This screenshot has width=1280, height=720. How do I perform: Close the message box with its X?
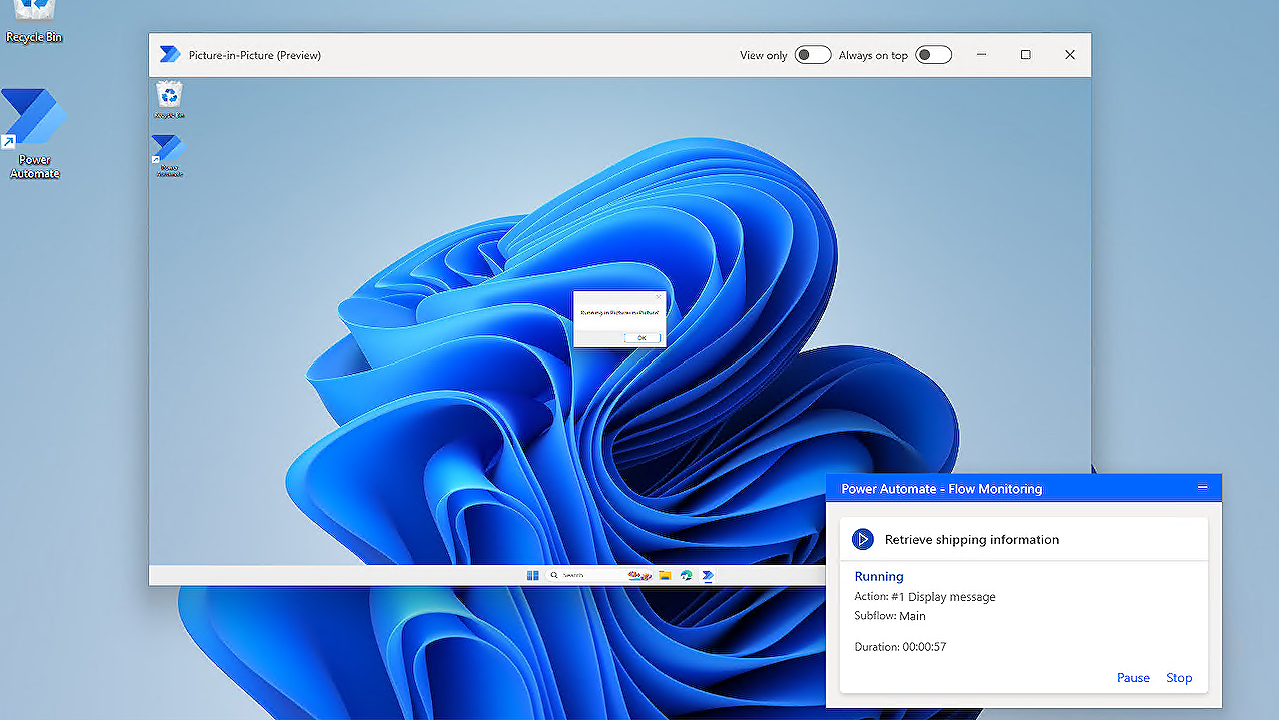tap(657, 296)
